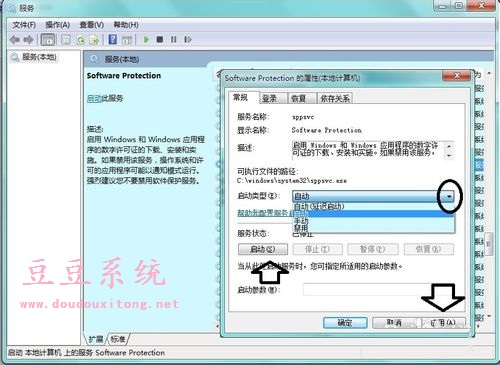Click the 启动(S) button

[x=263, y=249]
